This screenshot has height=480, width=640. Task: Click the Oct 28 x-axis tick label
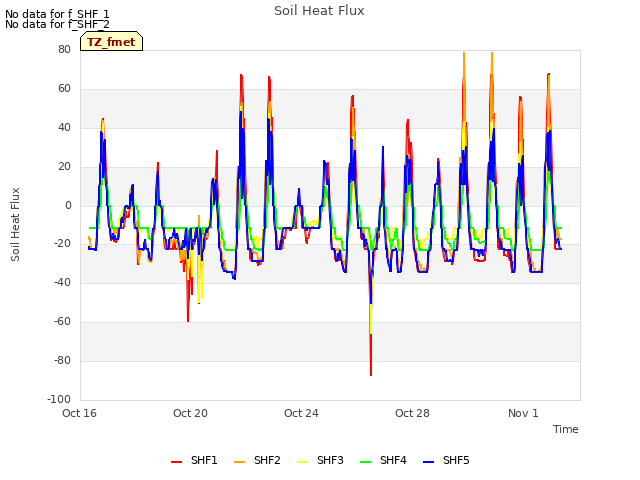point(412,413)
